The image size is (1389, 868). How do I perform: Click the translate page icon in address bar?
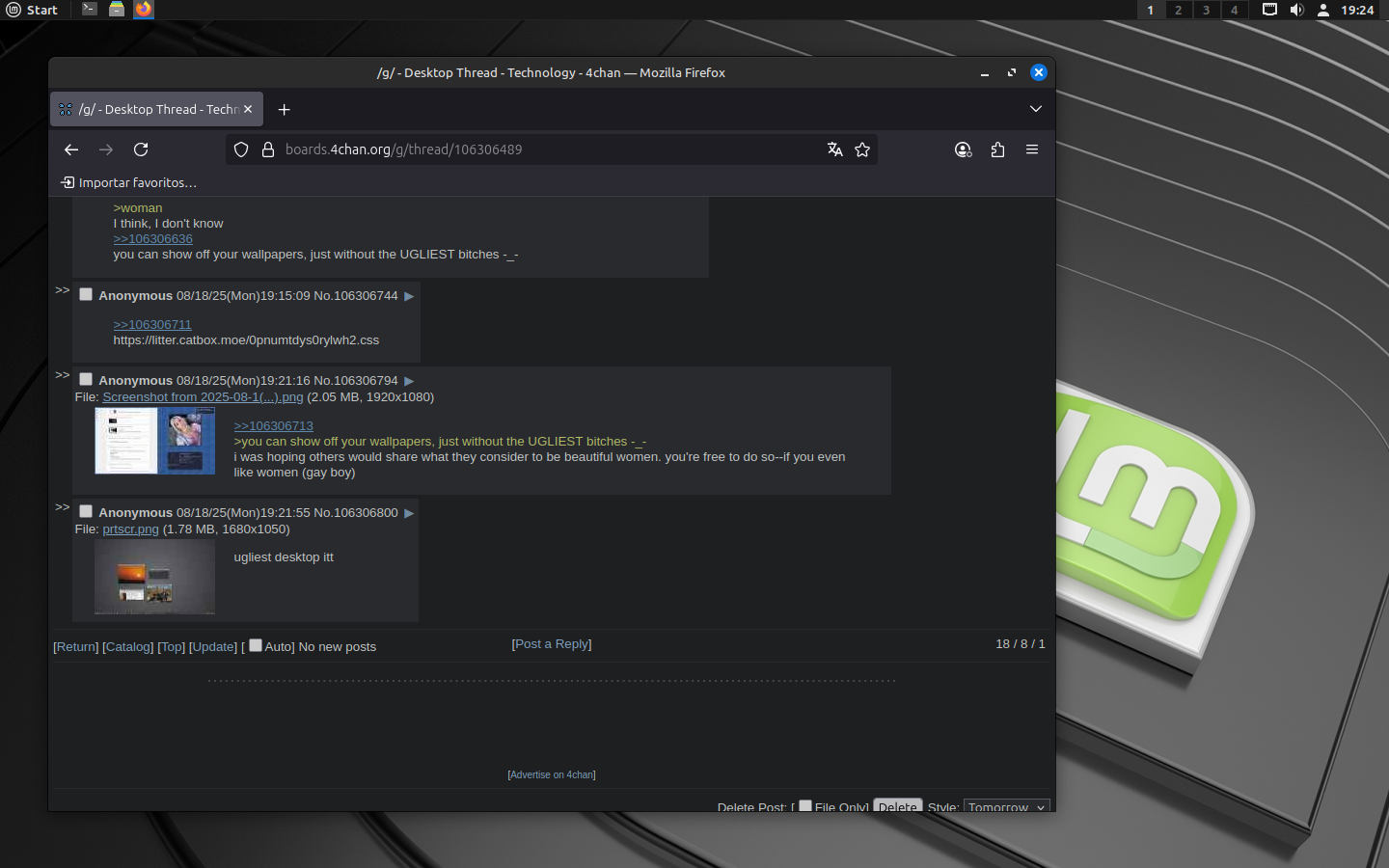pos(835,149)
